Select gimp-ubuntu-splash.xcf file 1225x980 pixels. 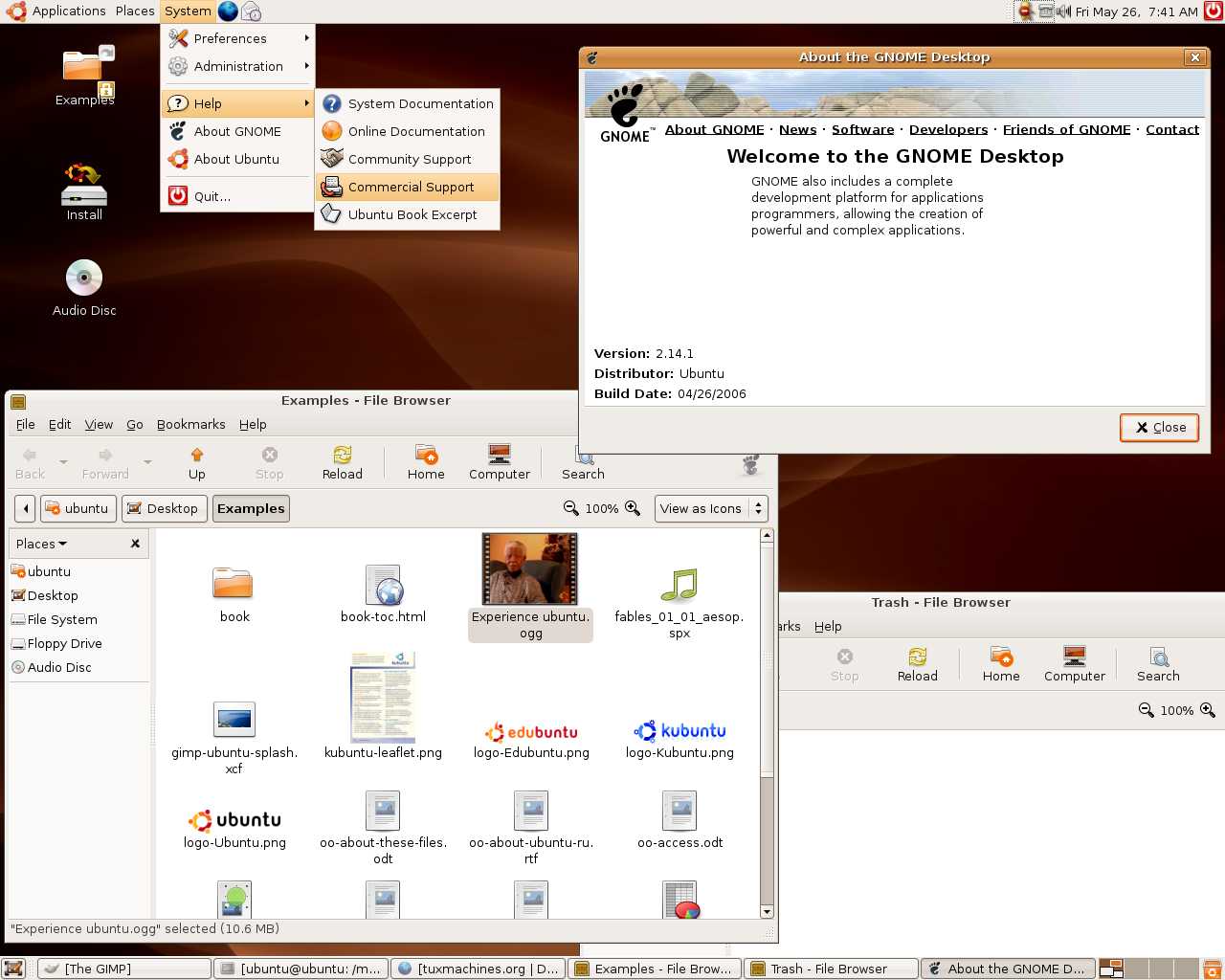click(234, 738)
